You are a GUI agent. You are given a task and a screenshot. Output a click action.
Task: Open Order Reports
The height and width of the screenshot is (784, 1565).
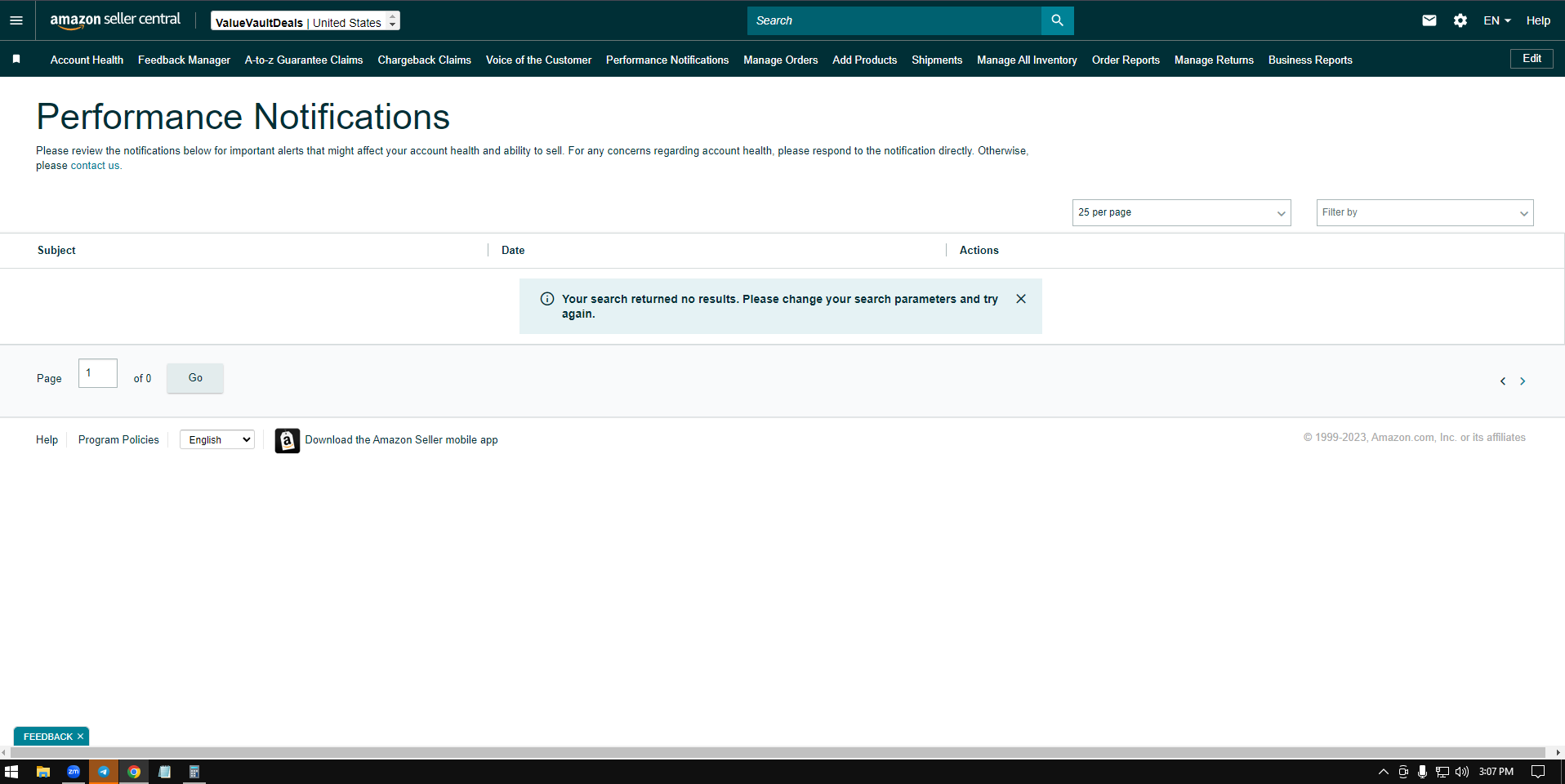tap(1126, 60)
